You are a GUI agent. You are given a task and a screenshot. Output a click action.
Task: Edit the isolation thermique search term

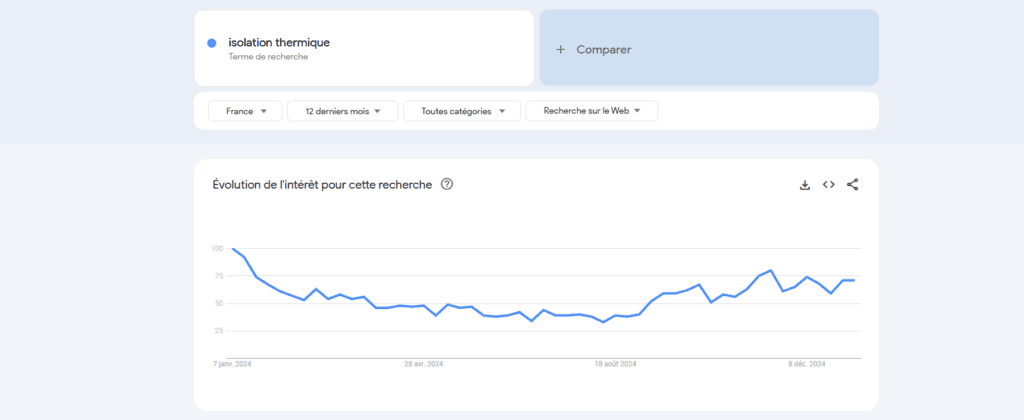pyautogui.click(x=279, y=42)
